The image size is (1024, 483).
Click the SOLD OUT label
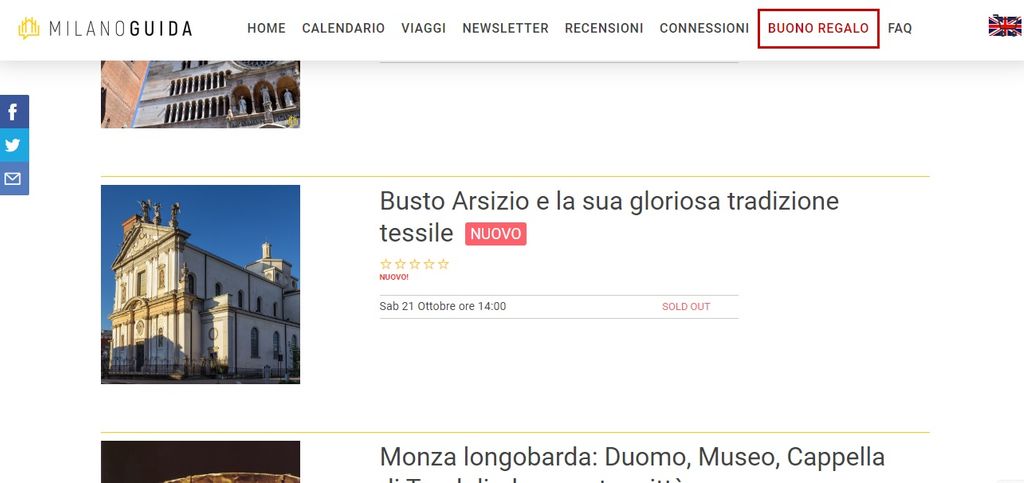pos(686,306)
